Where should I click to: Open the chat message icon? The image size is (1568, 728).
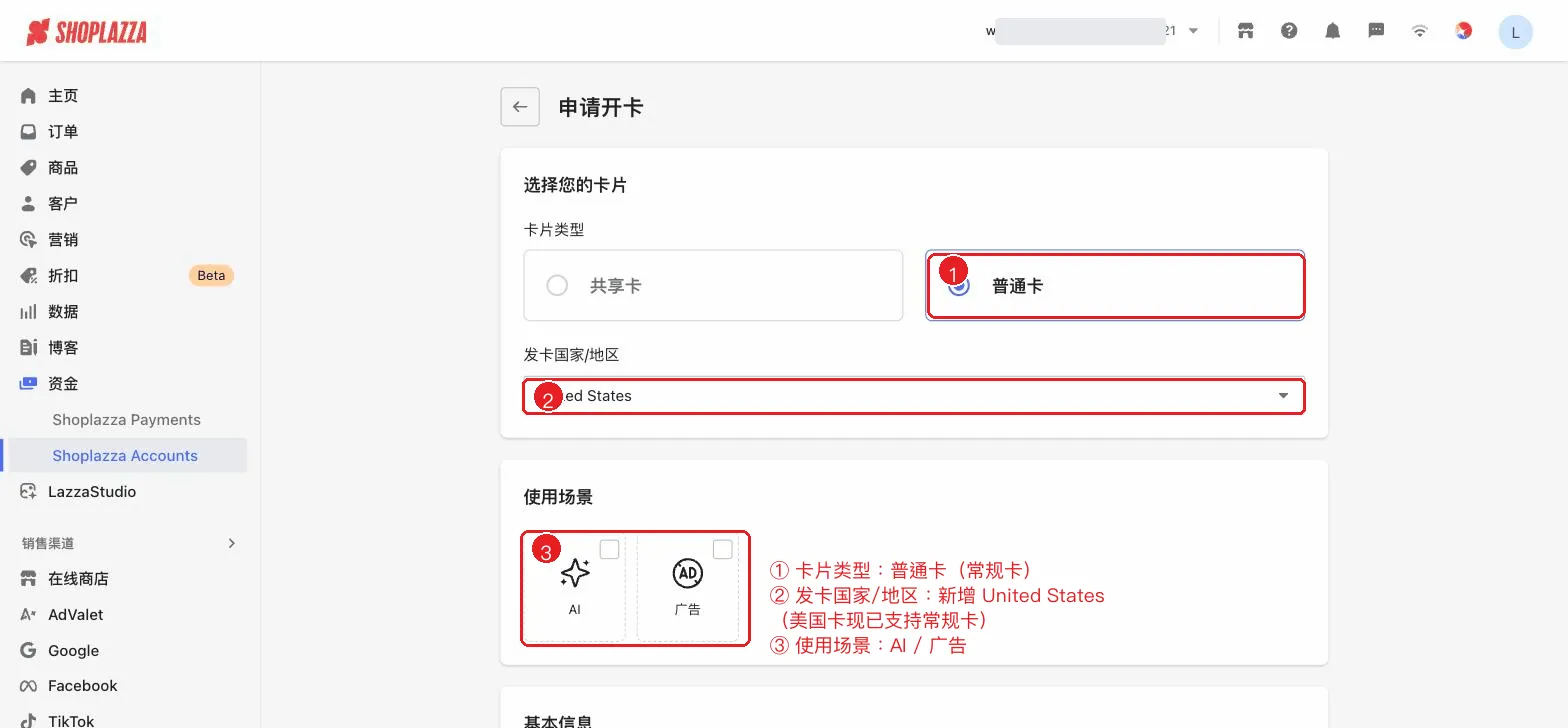tap(1376, 31)
